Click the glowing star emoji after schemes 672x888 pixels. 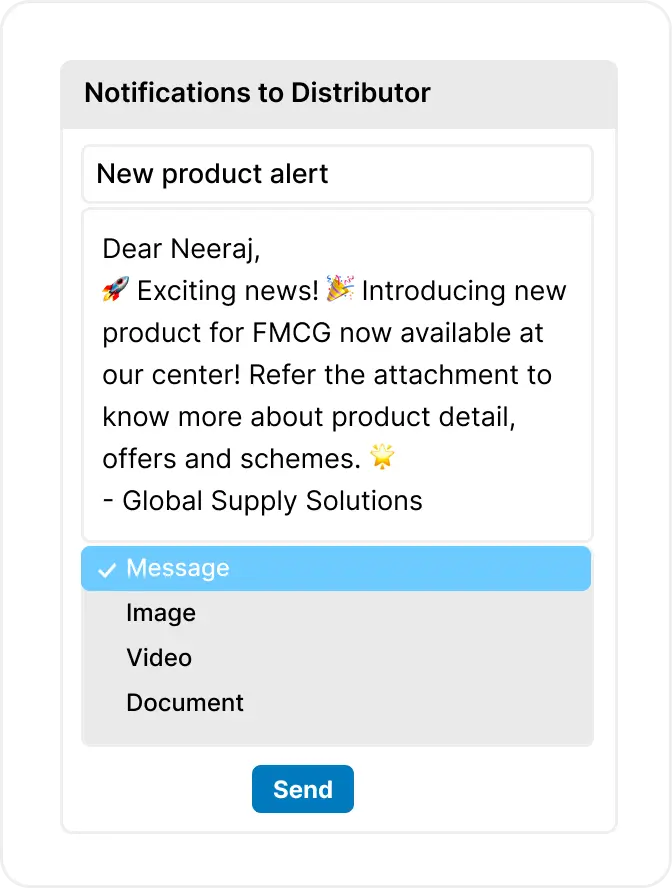382,458
